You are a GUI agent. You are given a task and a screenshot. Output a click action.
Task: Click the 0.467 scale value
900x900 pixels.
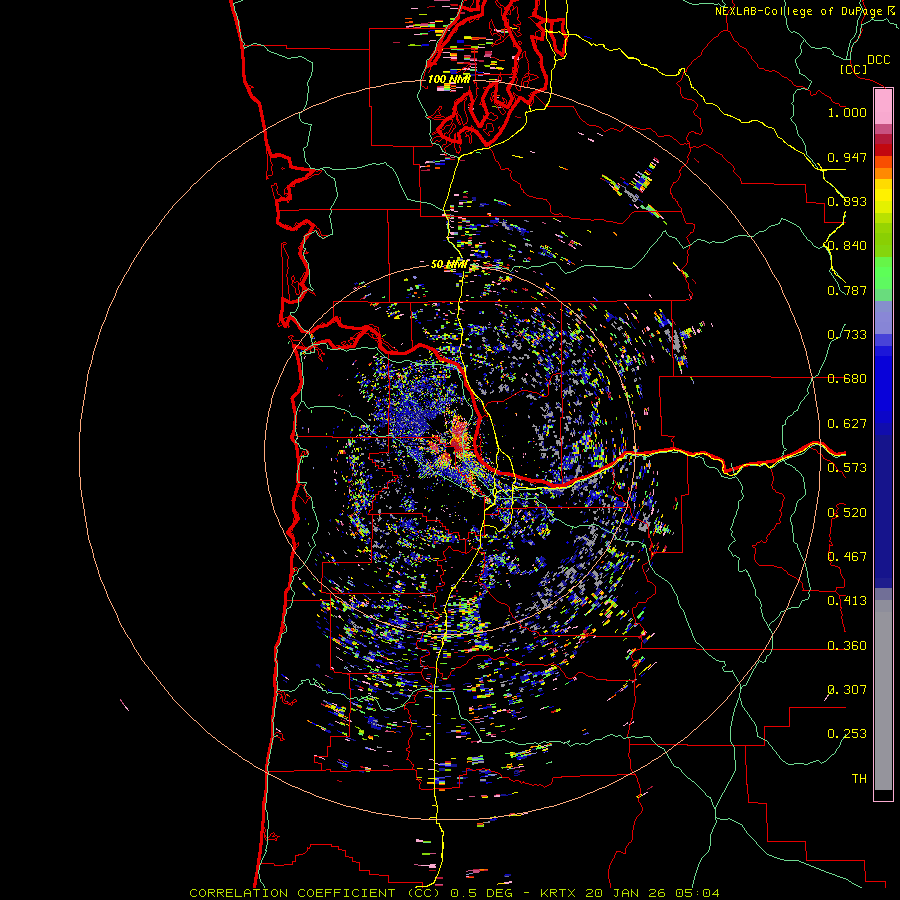[847, 557]
